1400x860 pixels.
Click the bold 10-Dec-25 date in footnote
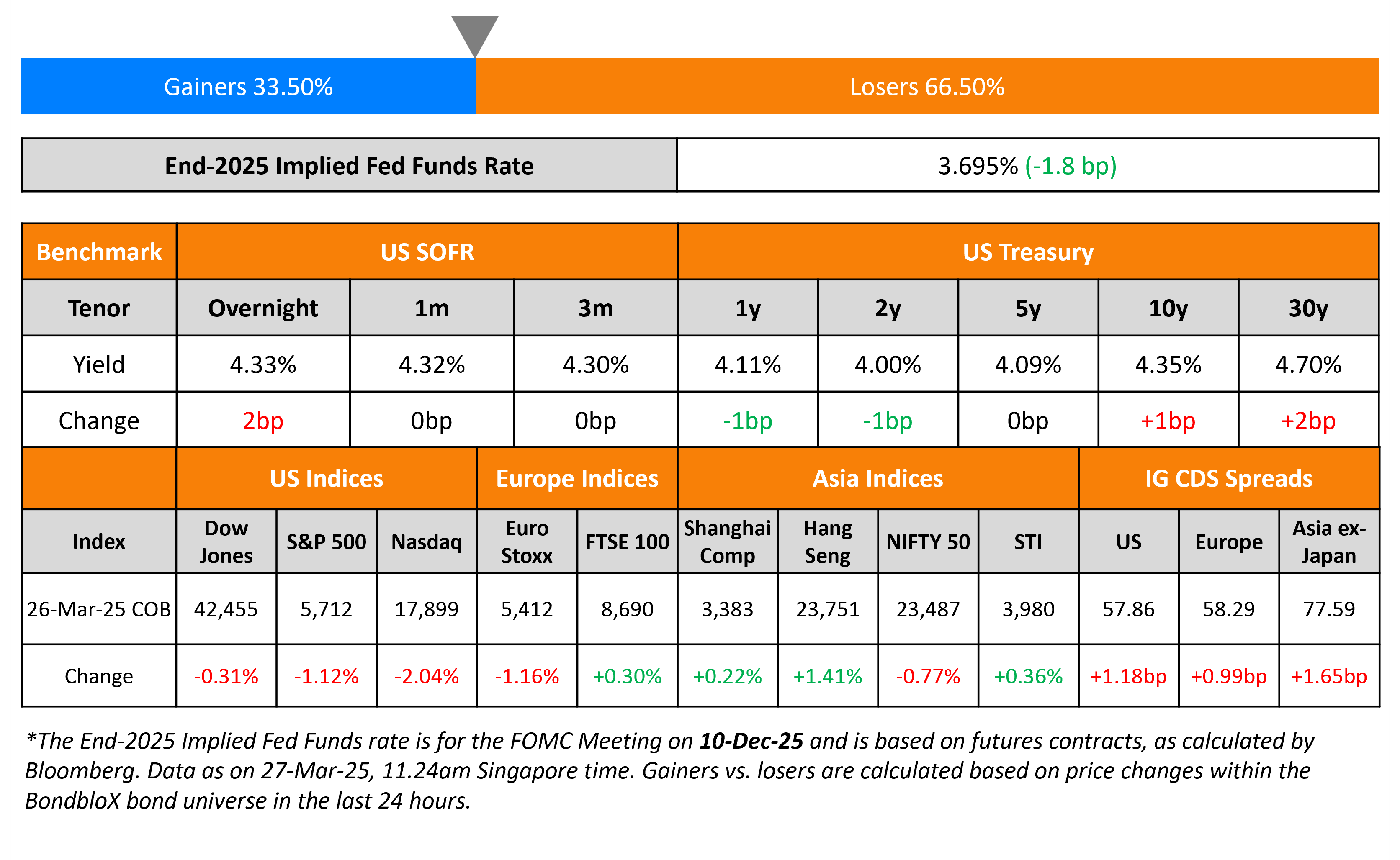point(751,741)
